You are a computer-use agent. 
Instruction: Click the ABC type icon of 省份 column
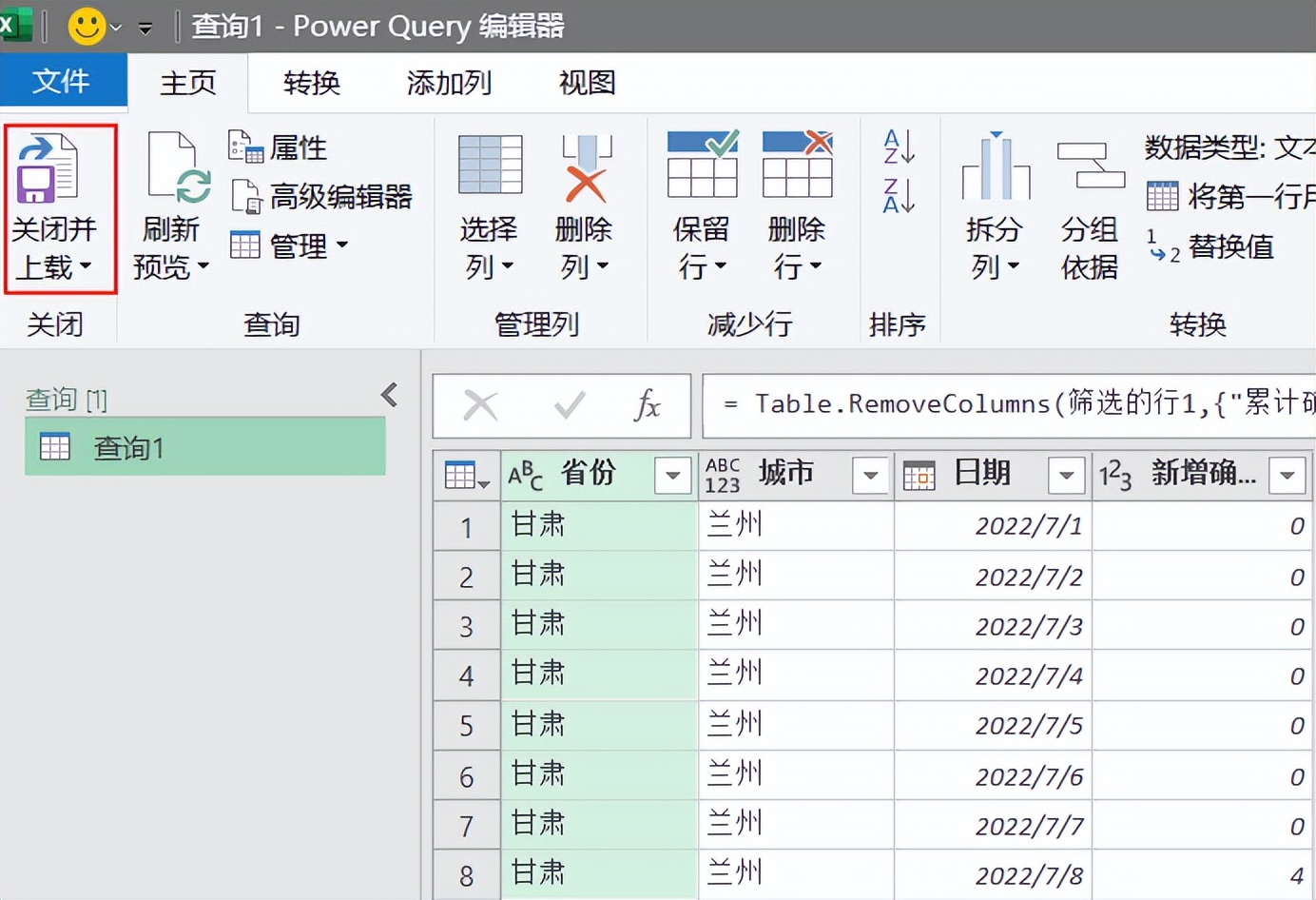(526, 474)
